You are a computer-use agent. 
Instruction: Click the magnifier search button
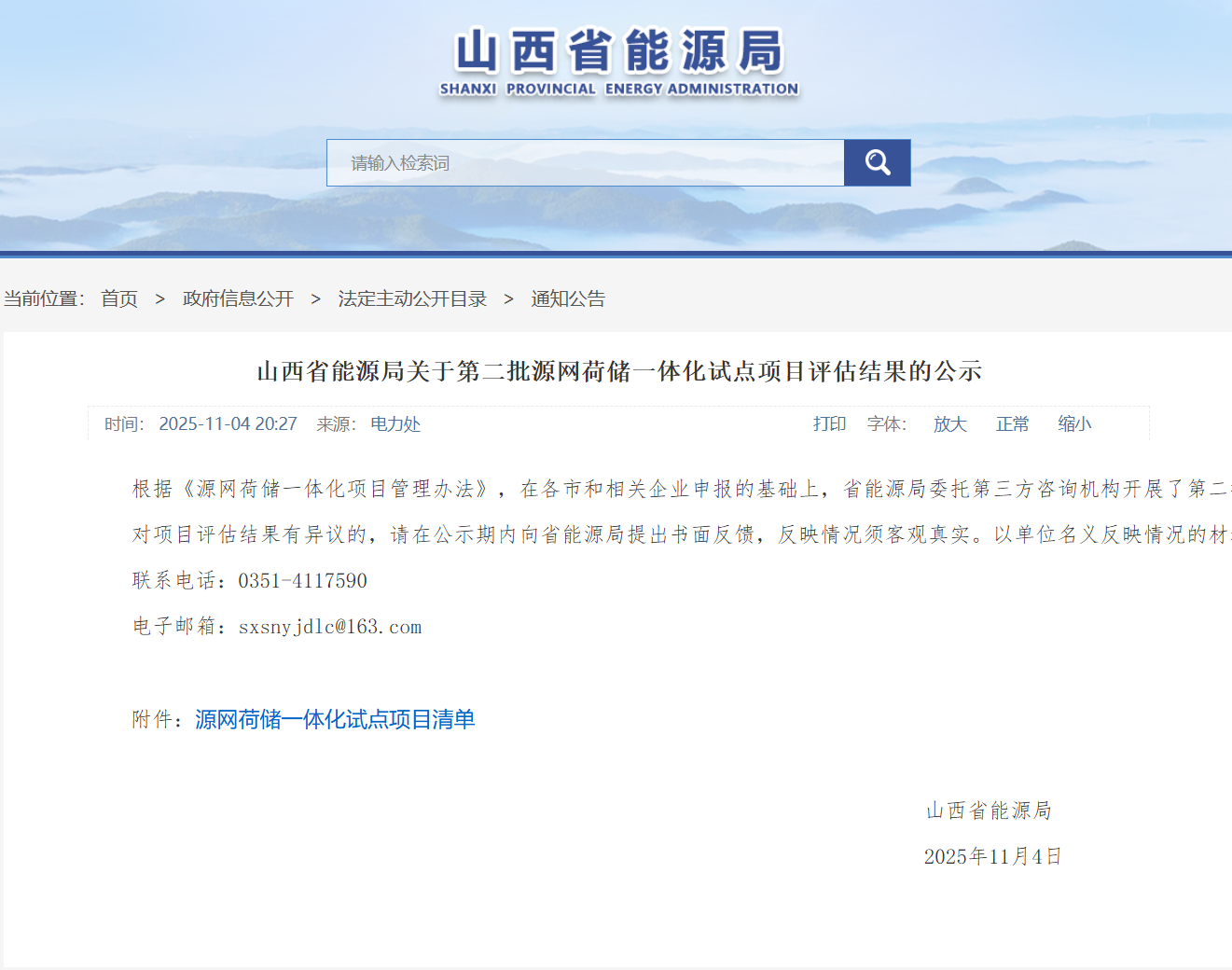pos(877,163)
